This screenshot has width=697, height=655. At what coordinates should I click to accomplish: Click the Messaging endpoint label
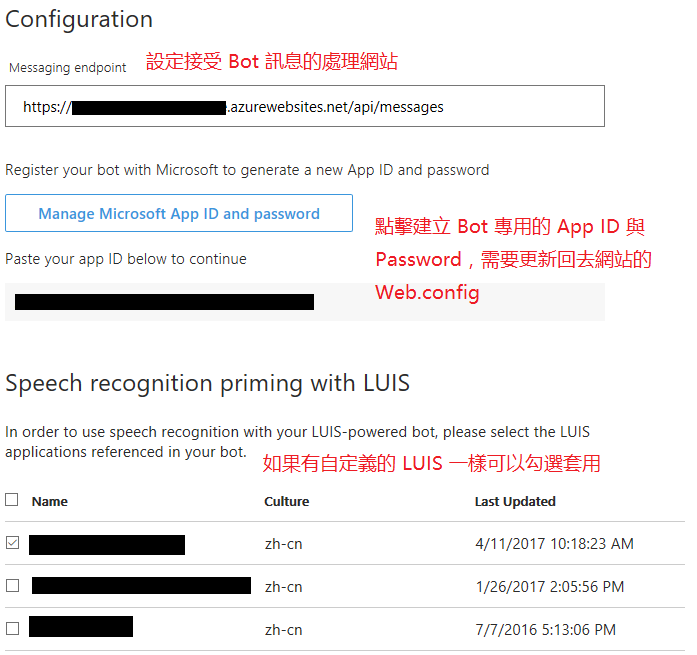coord(68,68)
